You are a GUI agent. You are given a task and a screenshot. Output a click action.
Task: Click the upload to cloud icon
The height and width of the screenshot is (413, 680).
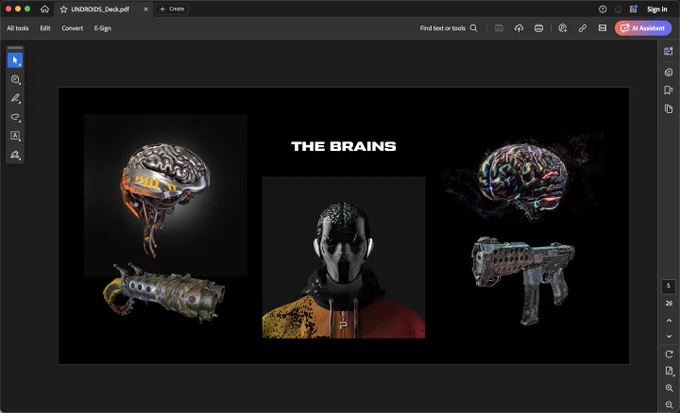tap(519, 28)
